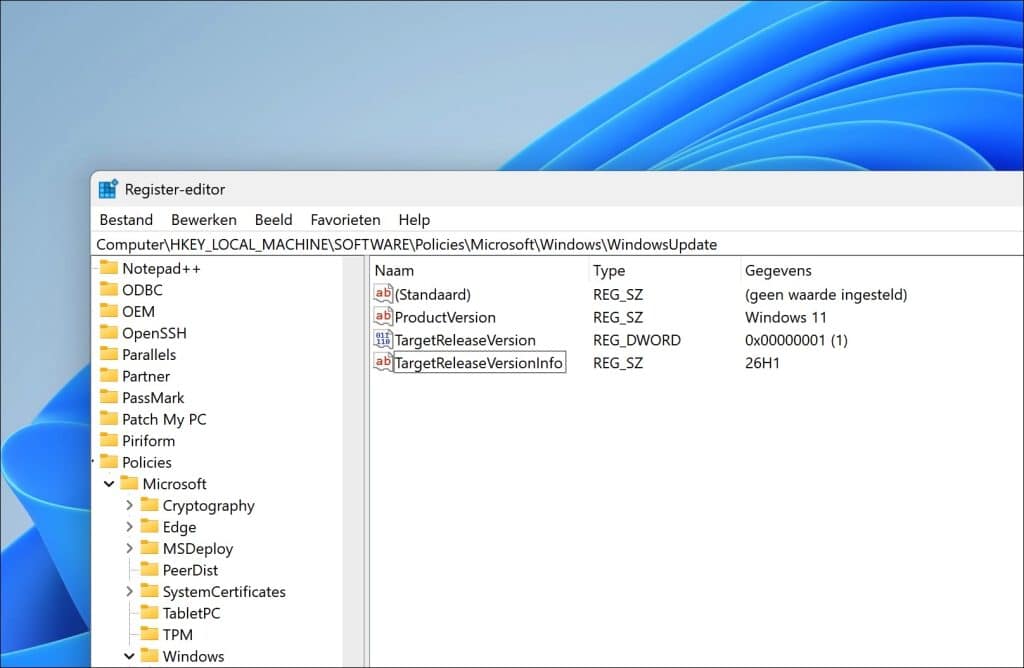This screenshot has width=1024, height=668.
Task: Open the Bewerken menu
Action: tap(204, 220)
